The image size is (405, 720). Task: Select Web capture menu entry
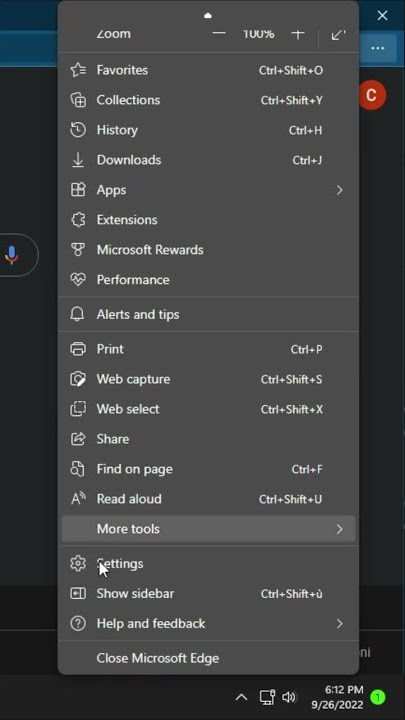click(208, 379)
